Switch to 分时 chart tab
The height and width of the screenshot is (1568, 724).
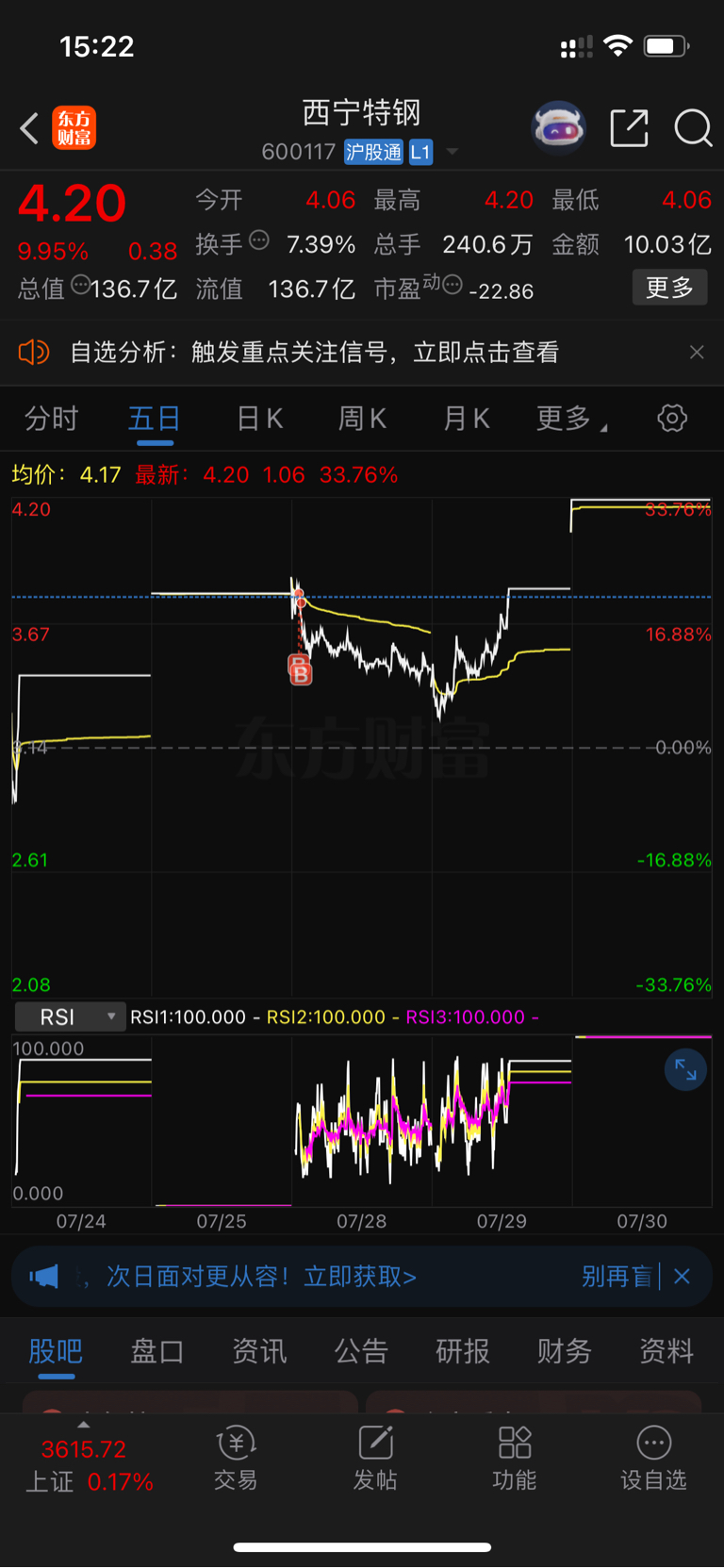tap(51, 419)
